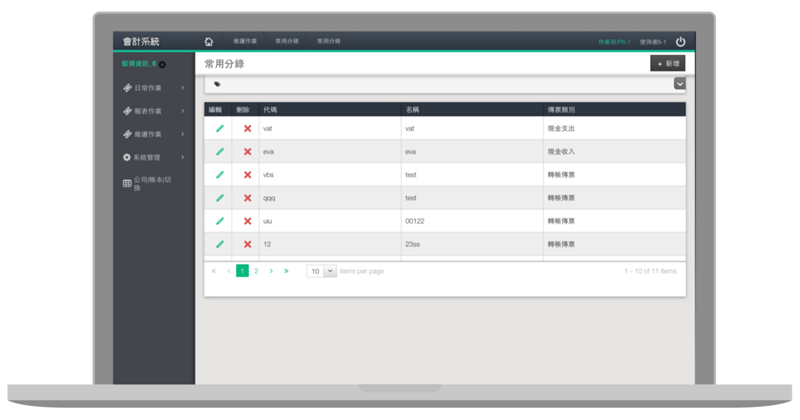Delete the qqq row with red X
This screenshot has height=420, width=800.
(247, 198)
